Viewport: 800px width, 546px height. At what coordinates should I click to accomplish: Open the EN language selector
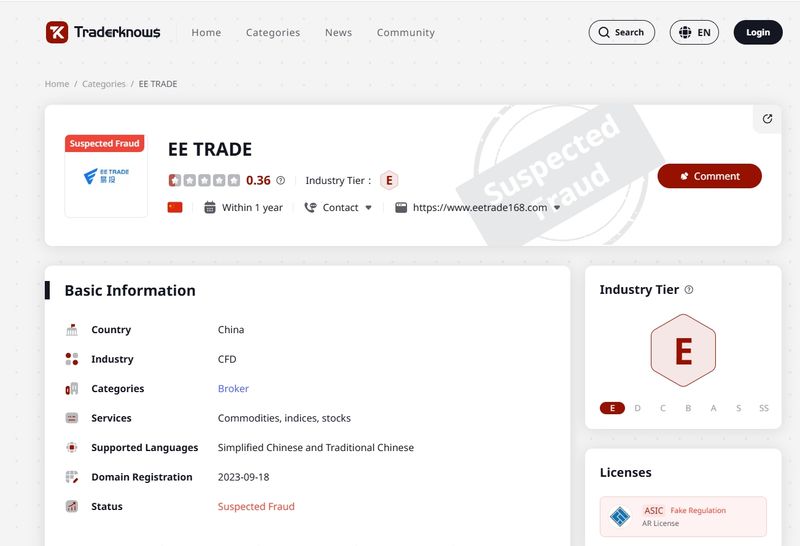pos(694,32)
